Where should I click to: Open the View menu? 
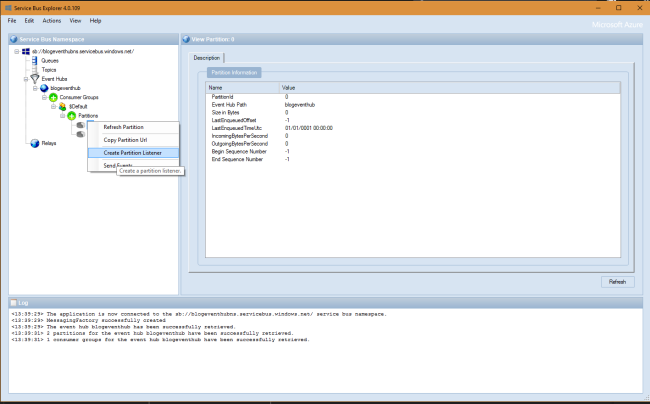(x=75, y=21)
